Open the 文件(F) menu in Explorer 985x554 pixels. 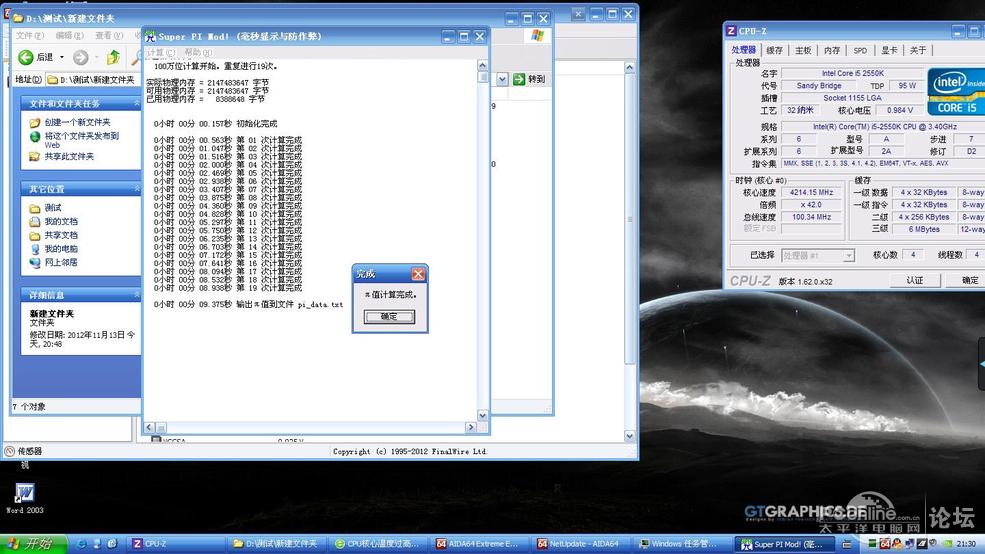click(30, 36)
